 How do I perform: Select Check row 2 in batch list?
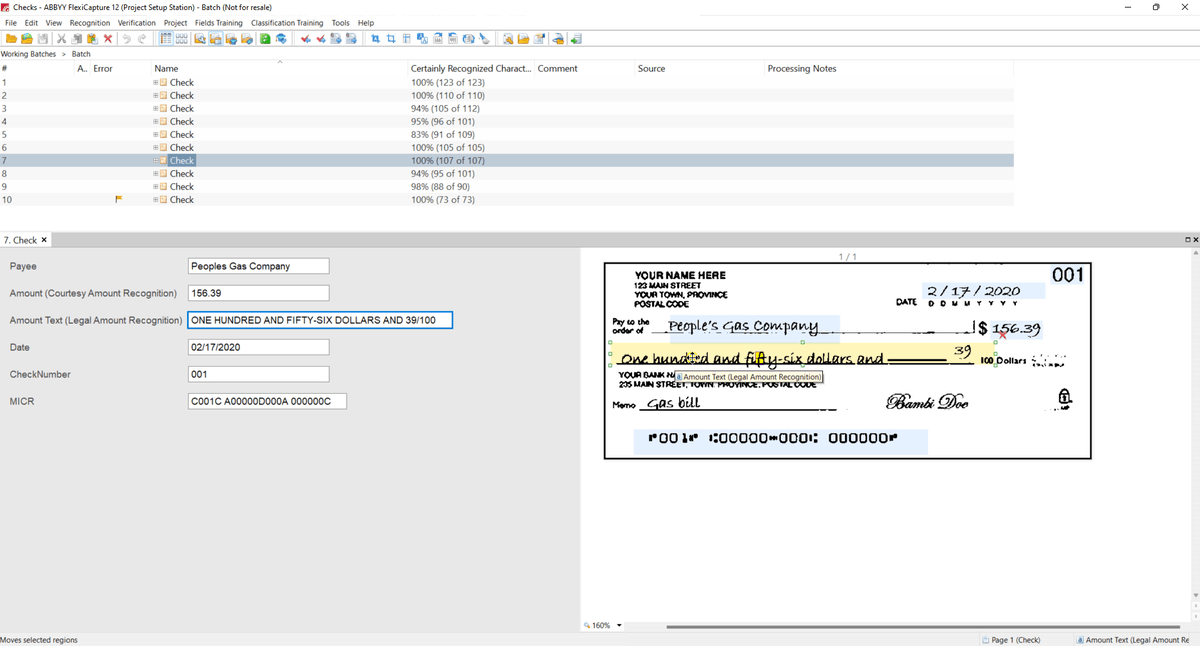tap(507, 96)
